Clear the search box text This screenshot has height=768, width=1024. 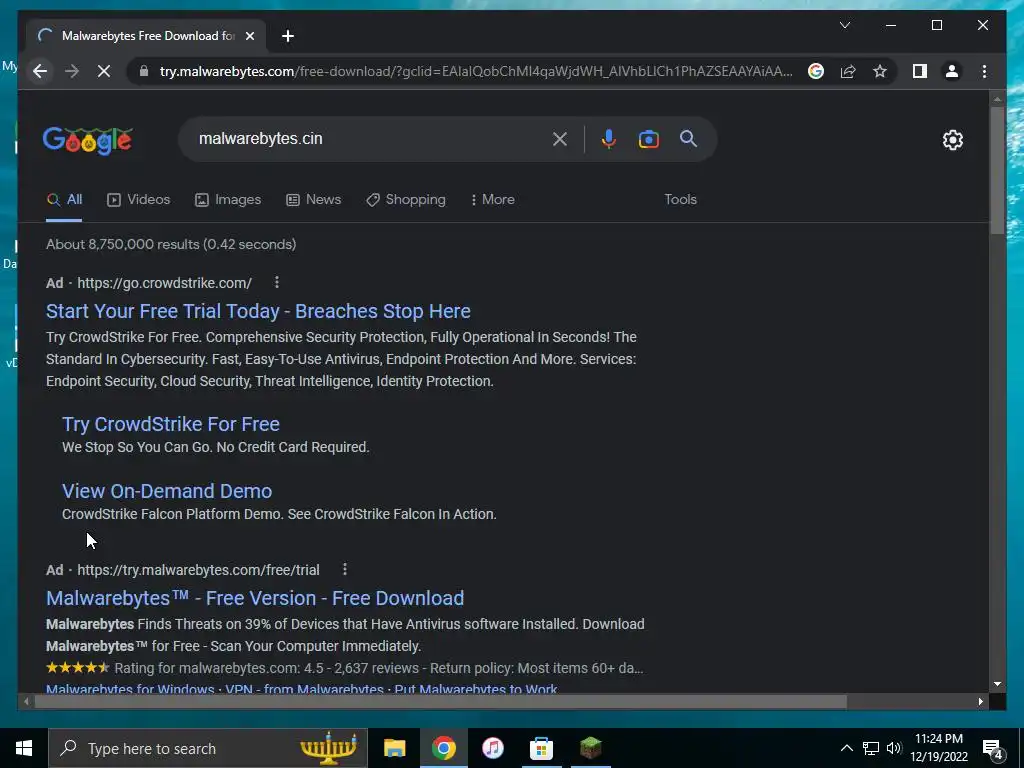(560, 138)
